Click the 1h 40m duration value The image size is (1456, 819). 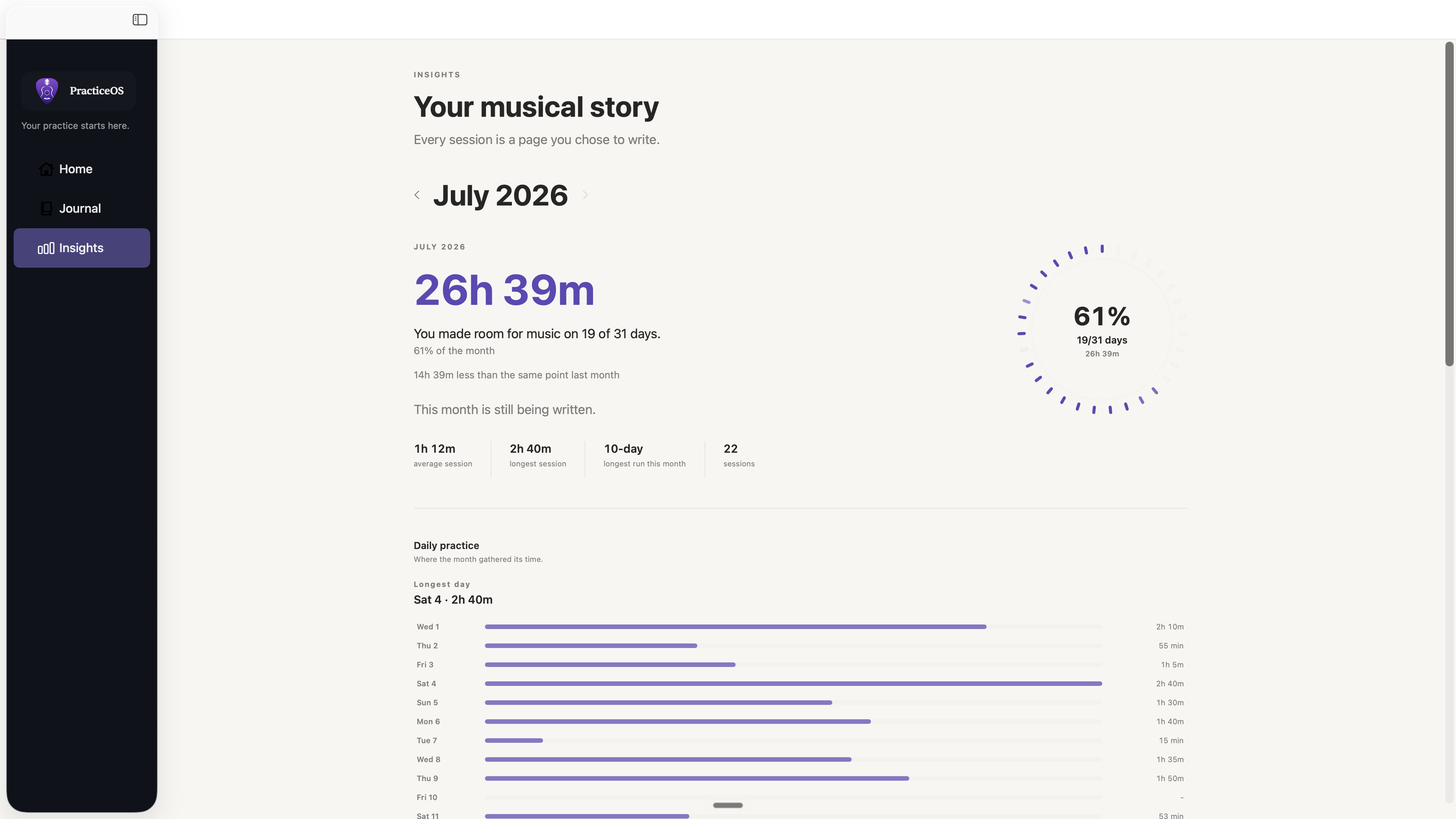[x=1169, y=722]
